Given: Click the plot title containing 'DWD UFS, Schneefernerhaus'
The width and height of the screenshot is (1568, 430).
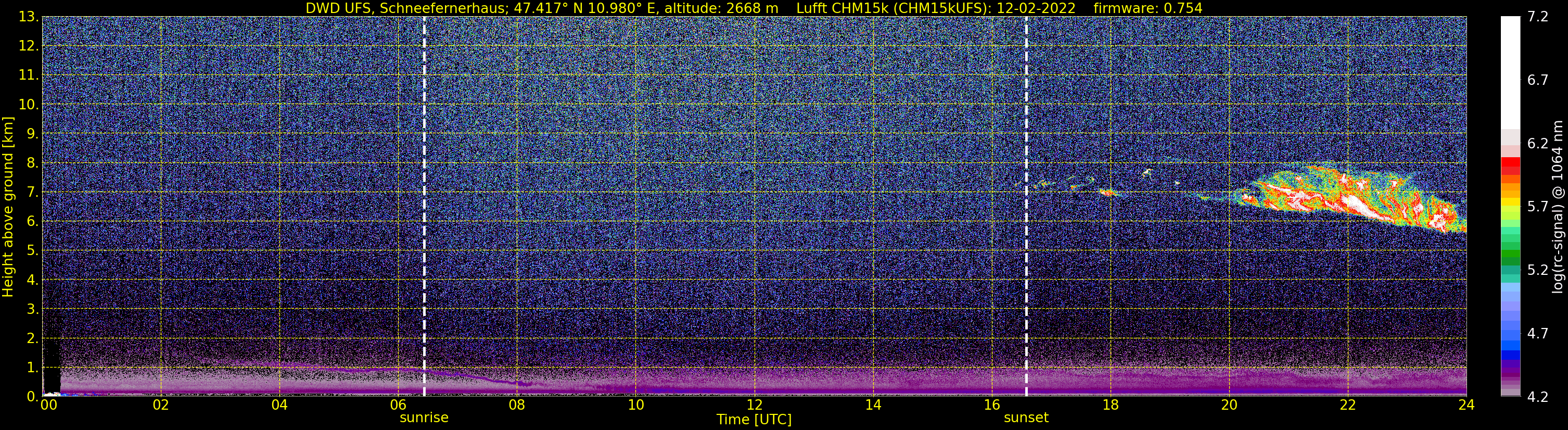Looking at the screenshot, I should click(x=754, y=8).
